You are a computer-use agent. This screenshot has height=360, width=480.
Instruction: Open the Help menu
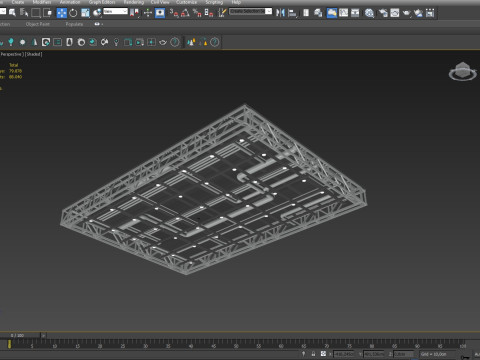point(236,2)
